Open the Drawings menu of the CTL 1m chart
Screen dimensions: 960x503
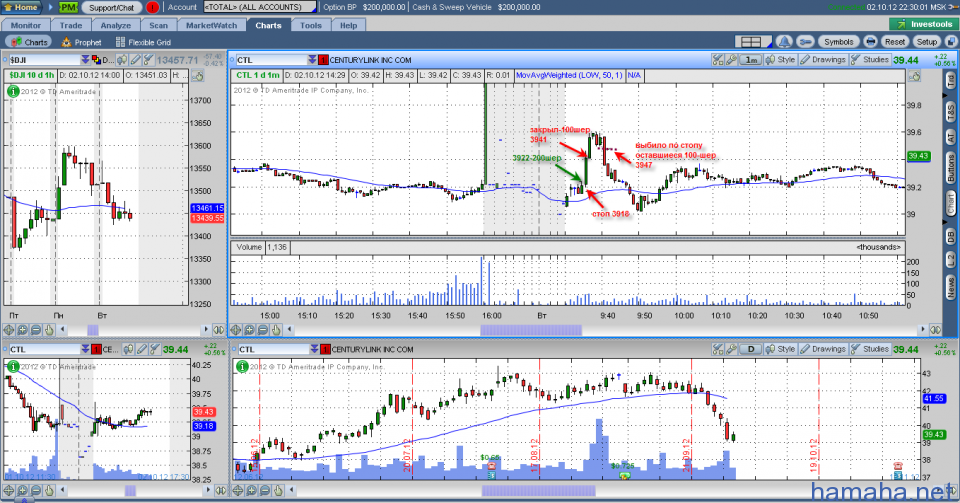[823, 60]
